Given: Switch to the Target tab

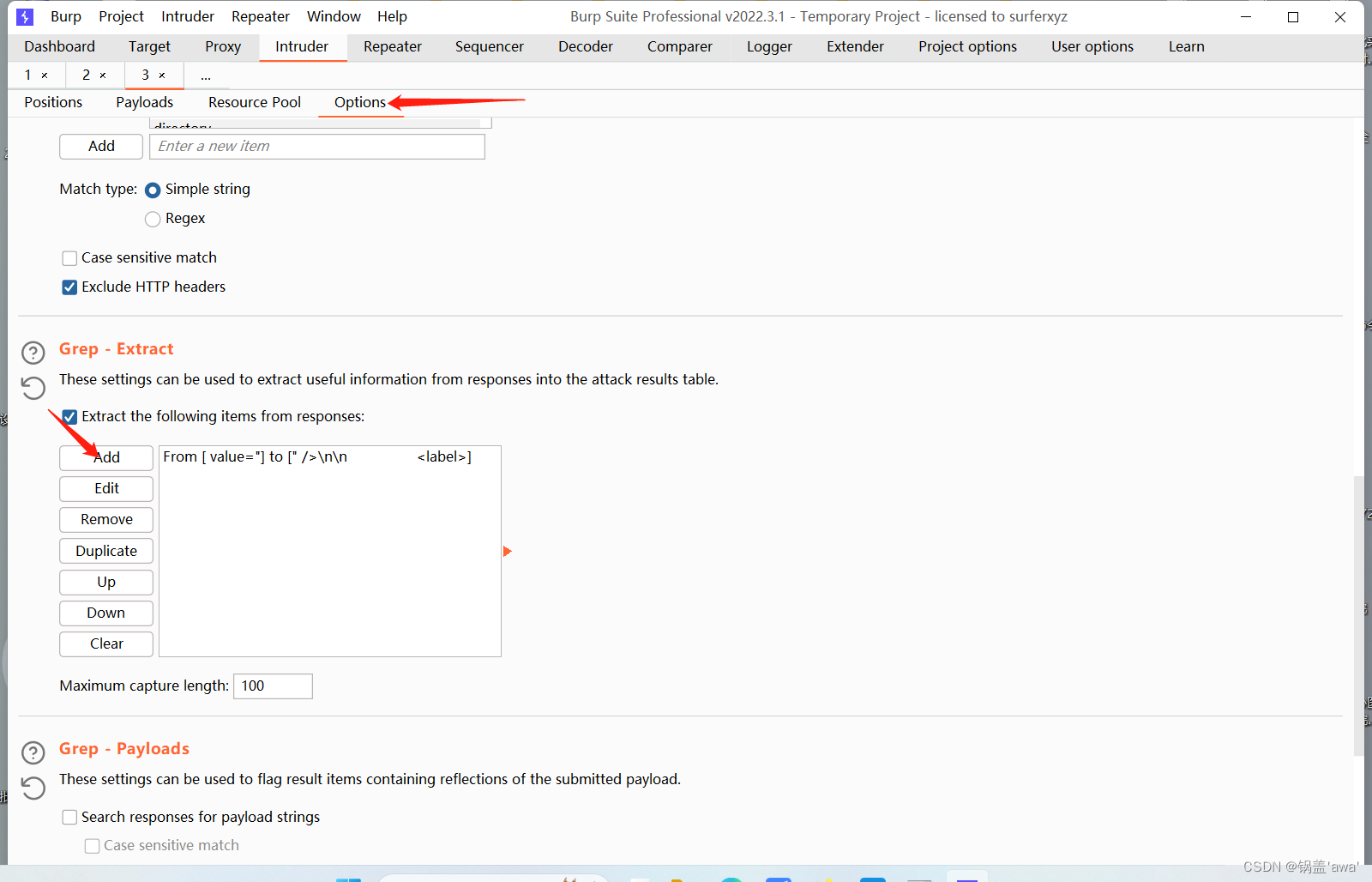Looking at the screenshot, I should (149, 46).
